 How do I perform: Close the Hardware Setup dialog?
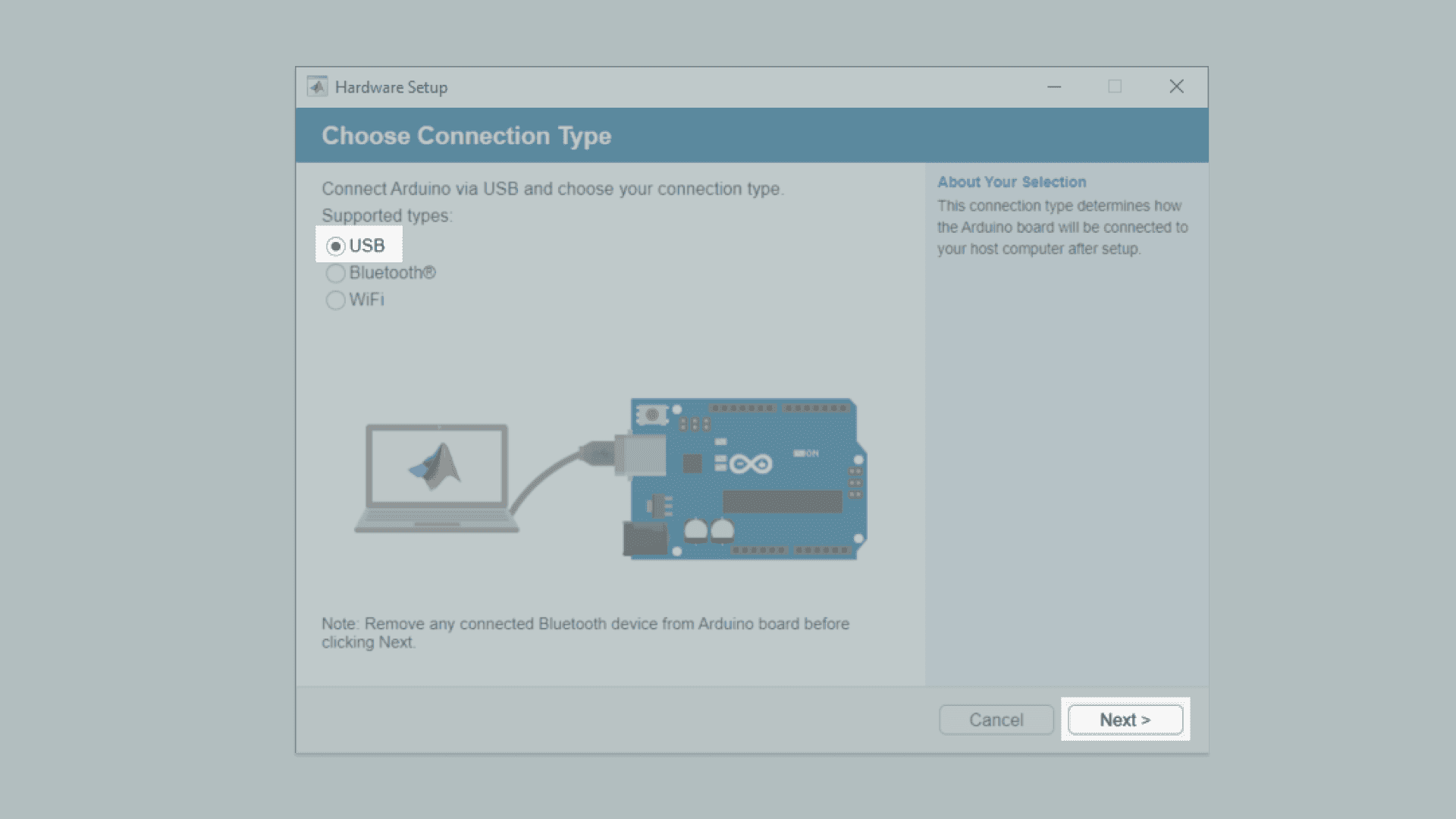[x=1176, y=86]
